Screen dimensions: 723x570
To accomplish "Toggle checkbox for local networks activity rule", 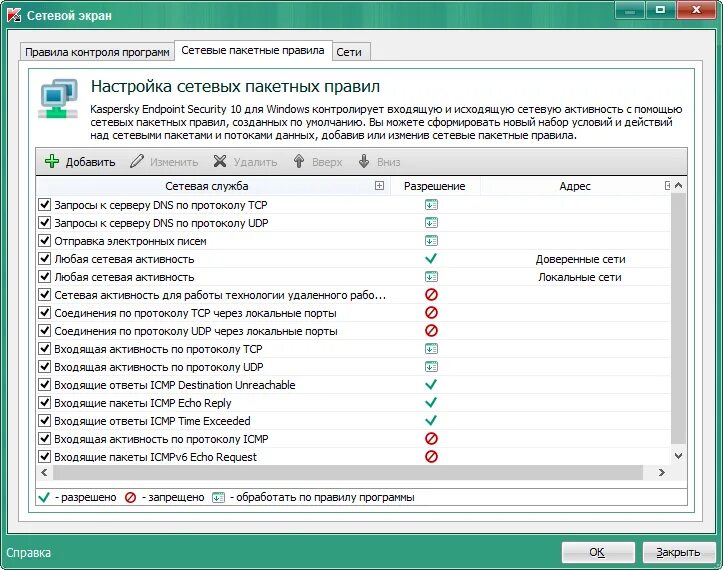I will point(44,276).
